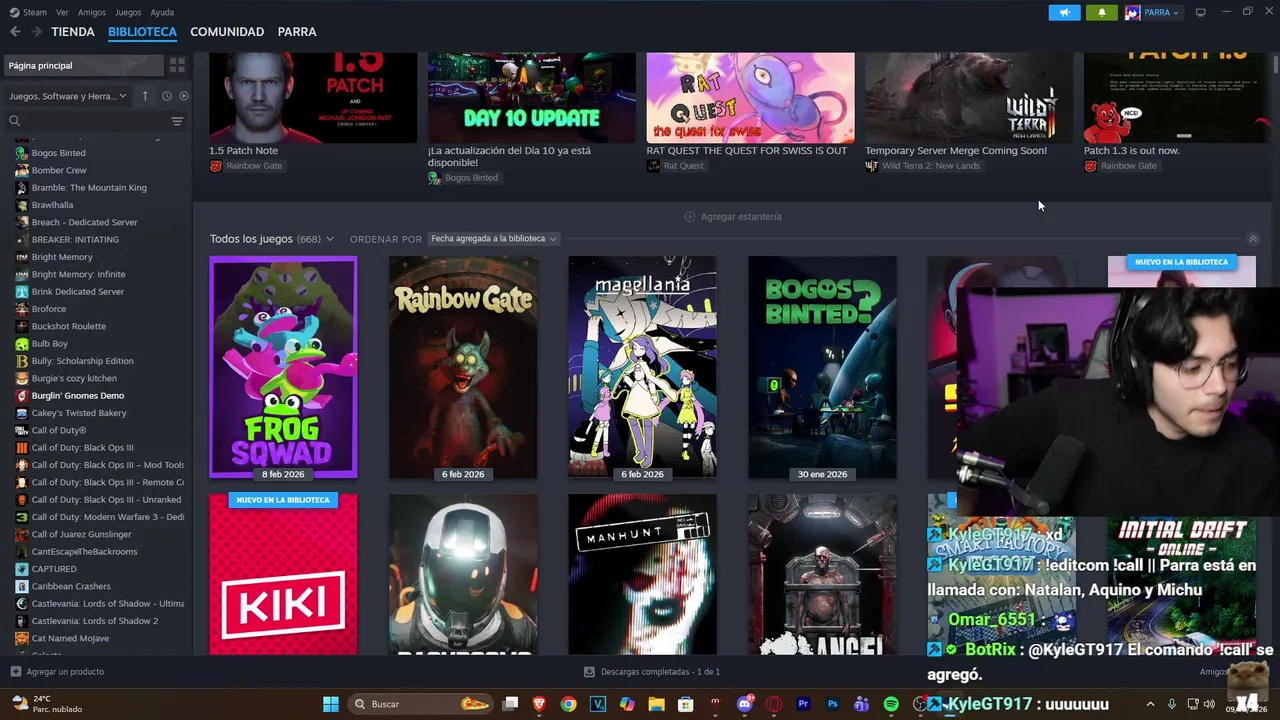Switch to the TIENDA tab
Viewport: 1280px width, 720px height.
[x=73, y=32]
